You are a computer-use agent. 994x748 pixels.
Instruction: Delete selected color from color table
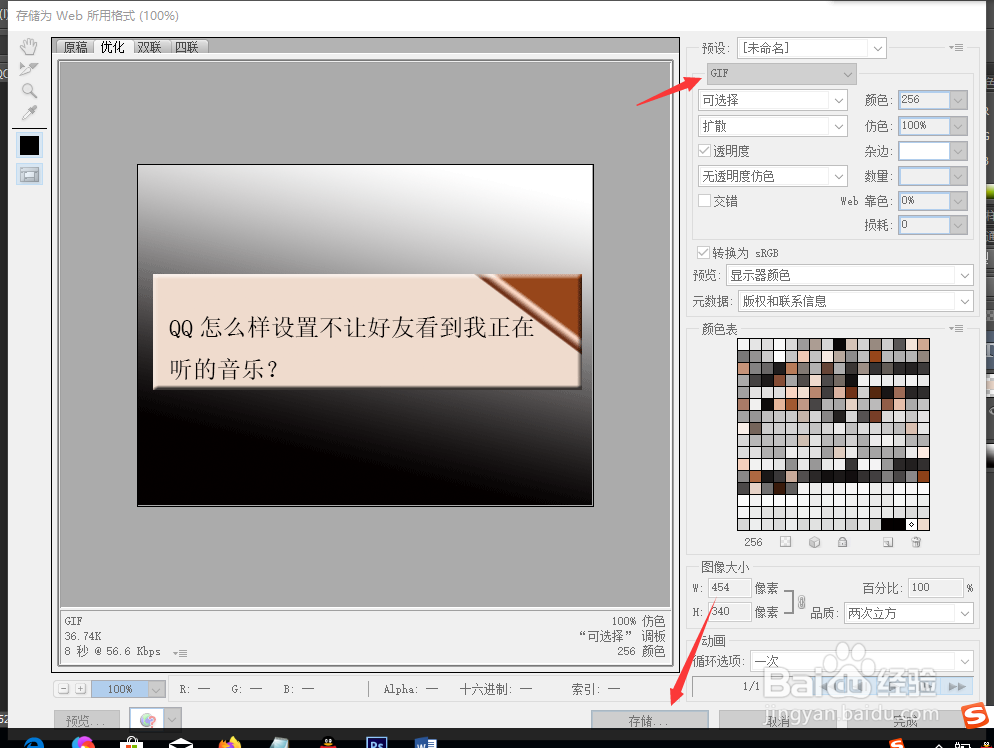point(916,542)
